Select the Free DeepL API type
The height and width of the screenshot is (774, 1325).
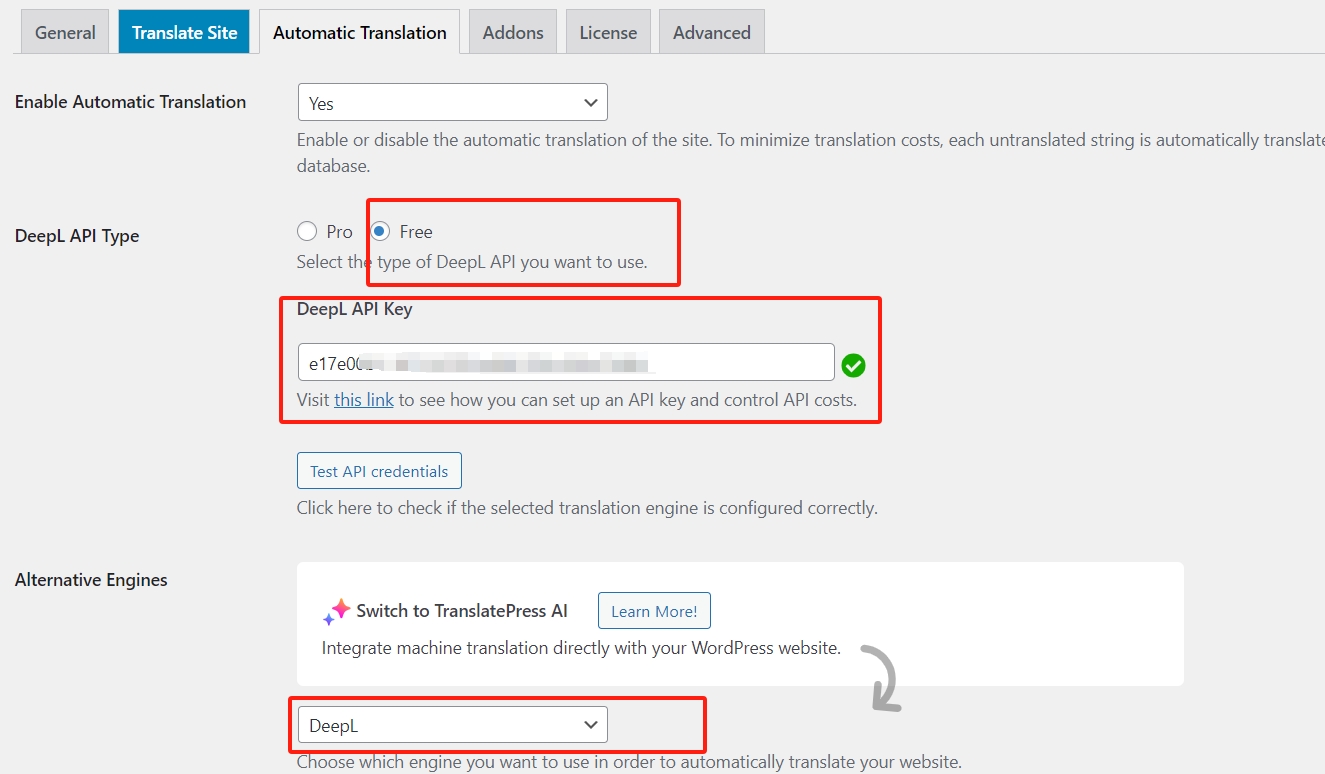[381, 232]
